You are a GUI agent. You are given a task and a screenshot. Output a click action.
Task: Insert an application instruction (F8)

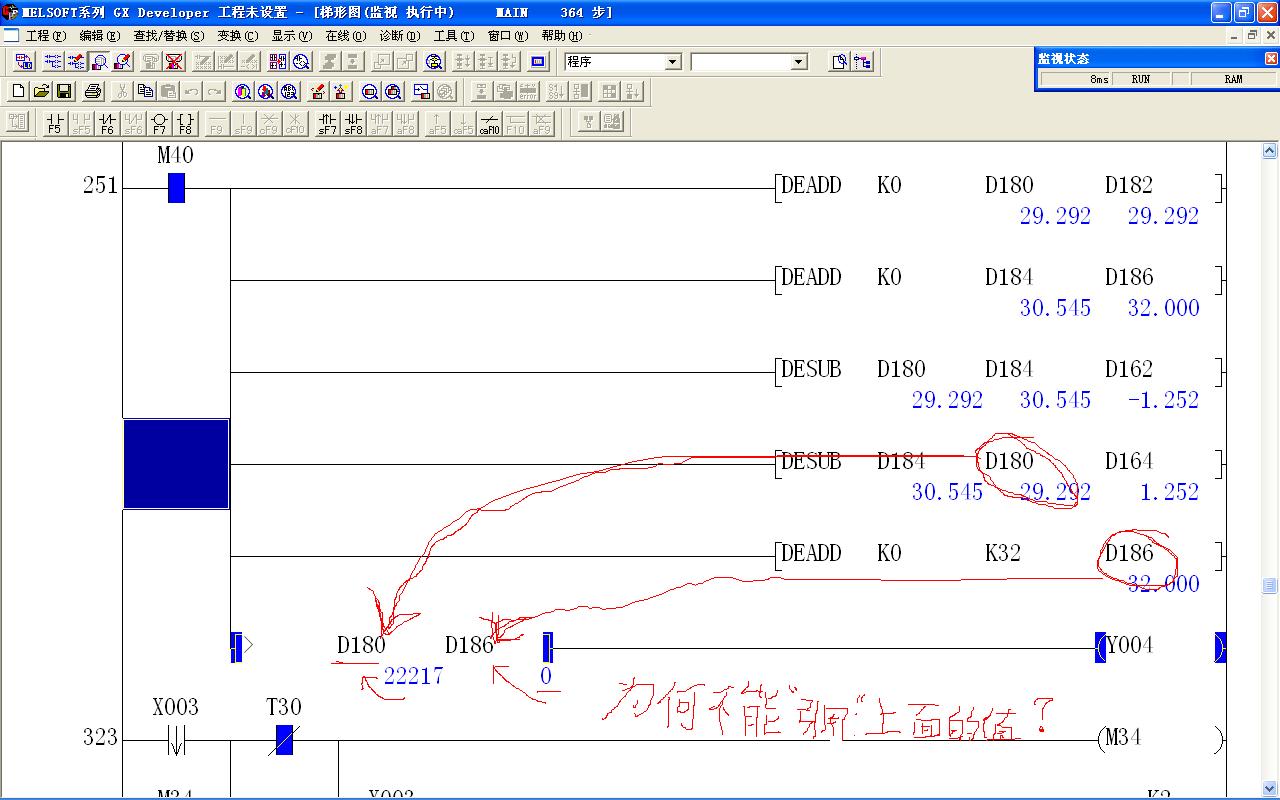coord(185,123)
